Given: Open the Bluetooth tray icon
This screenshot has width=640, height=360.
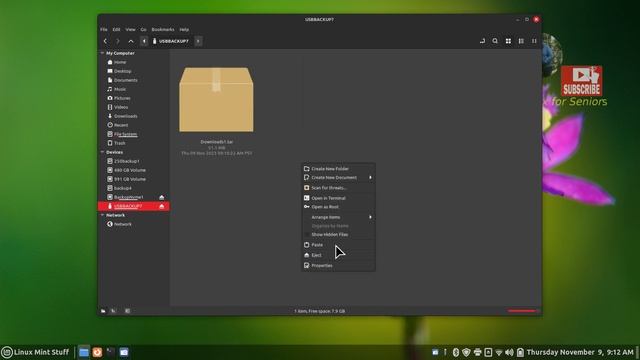Looking at the screenshot, I should tap(456, 352).
